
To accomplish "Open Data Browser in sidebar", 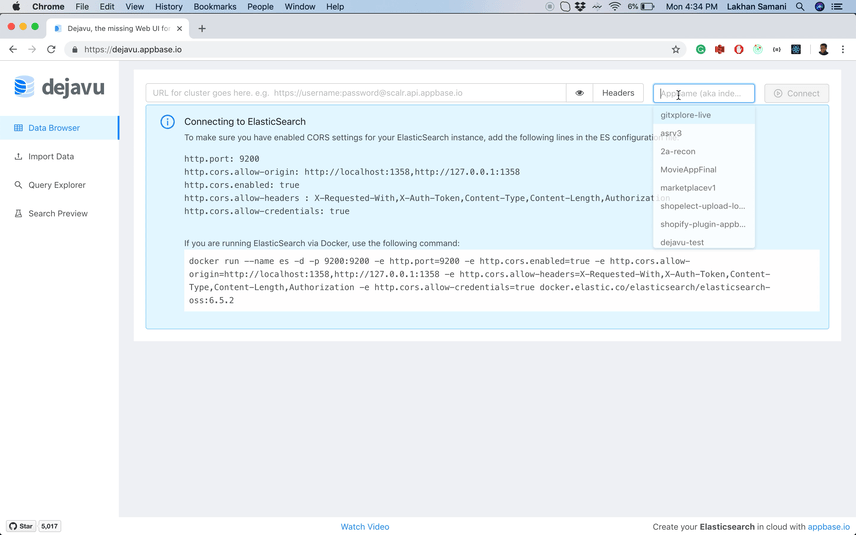I will pos(59,128).
